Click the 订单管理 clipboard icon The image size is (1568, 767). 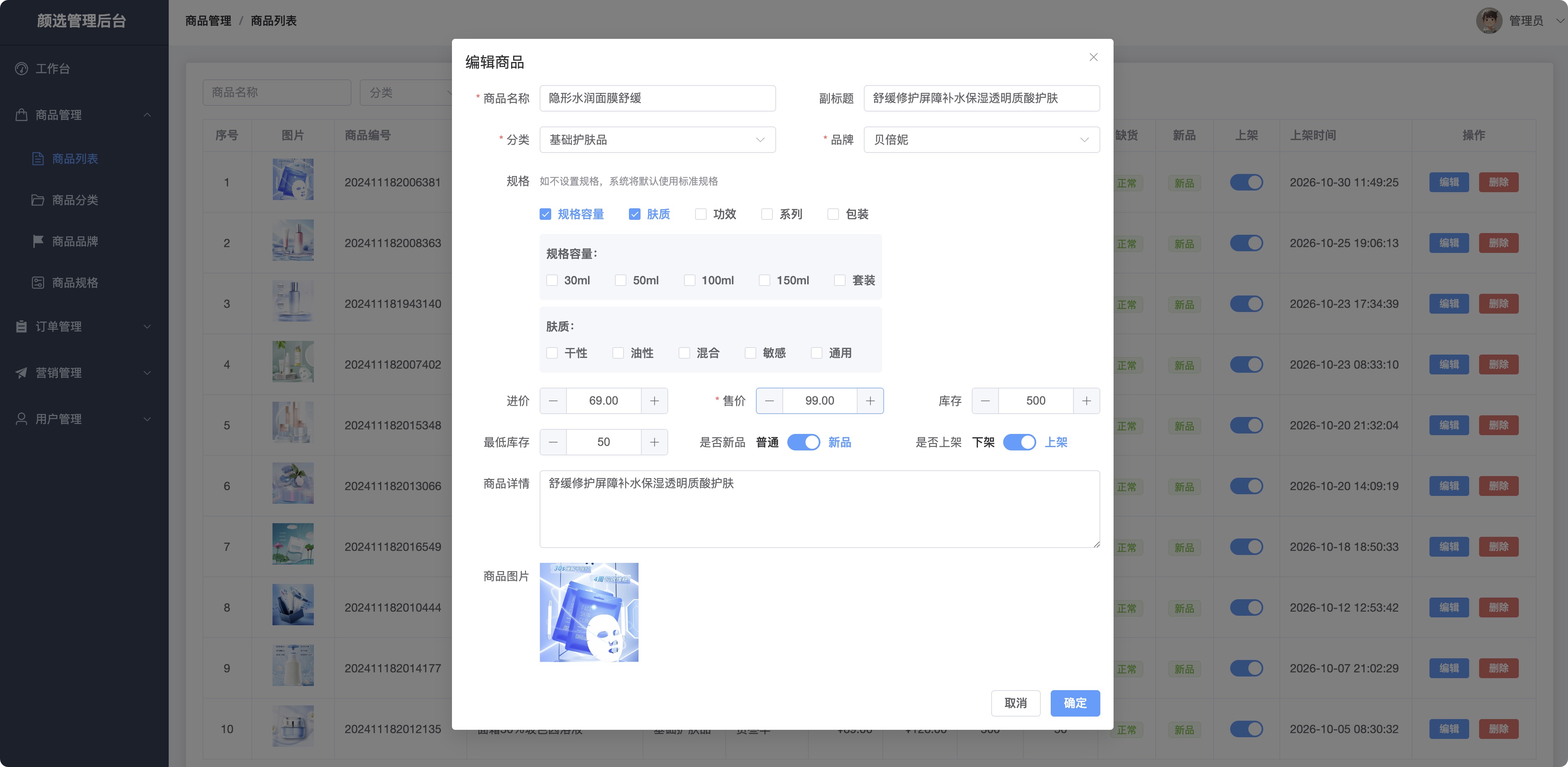pos(22,326)
